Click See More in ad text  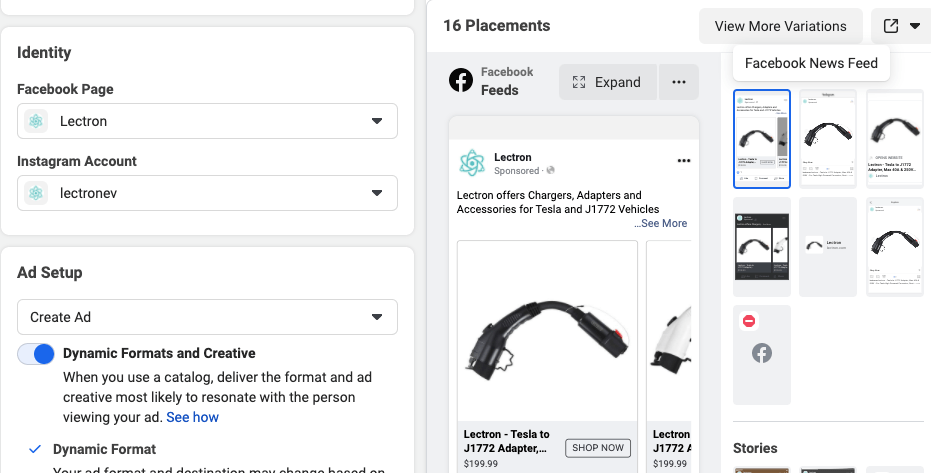663,223
